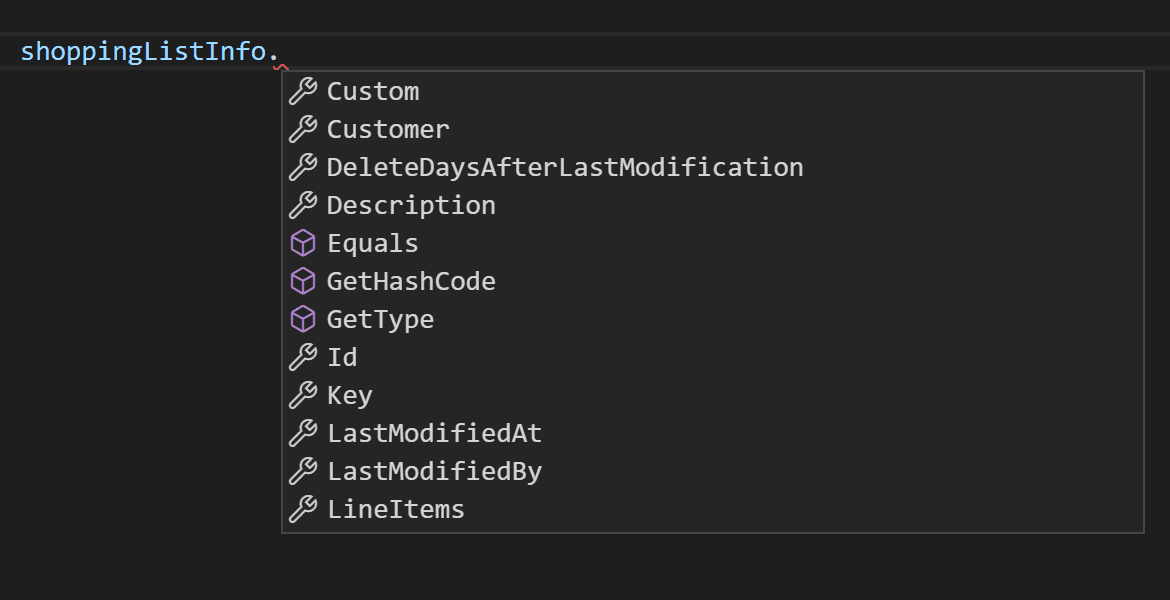Image resolution: width=1170 pixels, height=600 pixels.
Task: Click the wrench icon beside Custom
Action: coord(303,91)
